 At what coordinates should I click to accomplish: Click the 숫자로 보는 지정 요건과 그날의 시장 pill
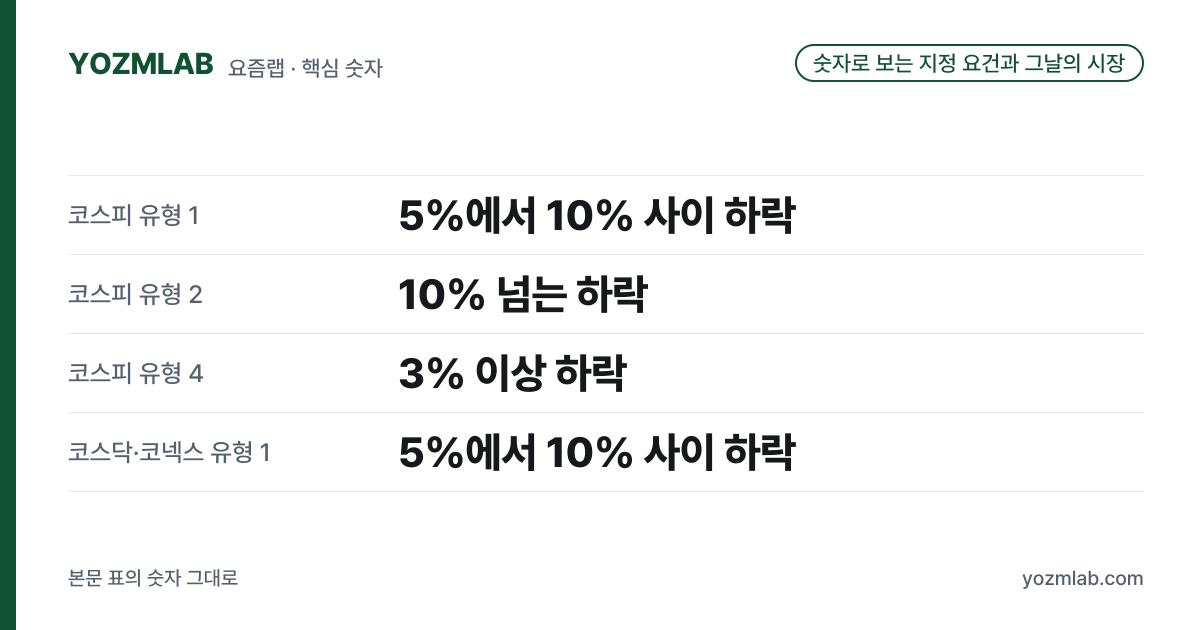coord(969,63)
